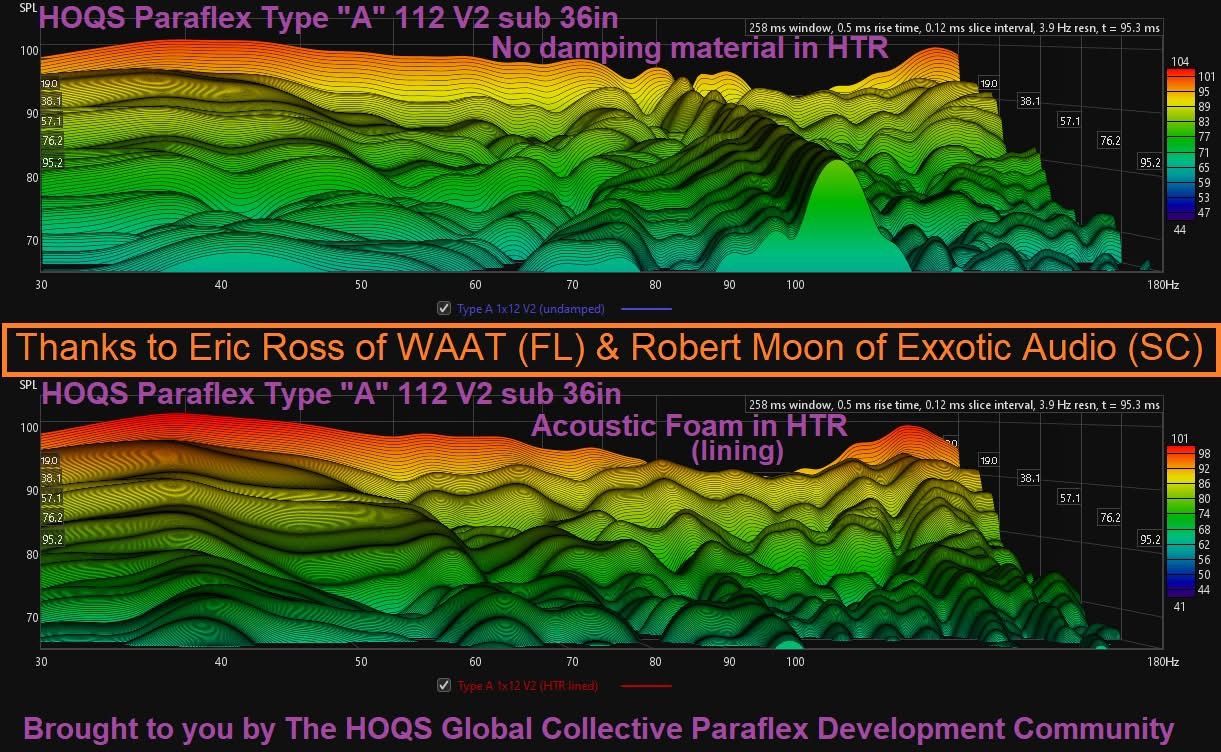
Task: Click the plot title above "Acoustic Foam in HTR"
Action: [332, 393]
